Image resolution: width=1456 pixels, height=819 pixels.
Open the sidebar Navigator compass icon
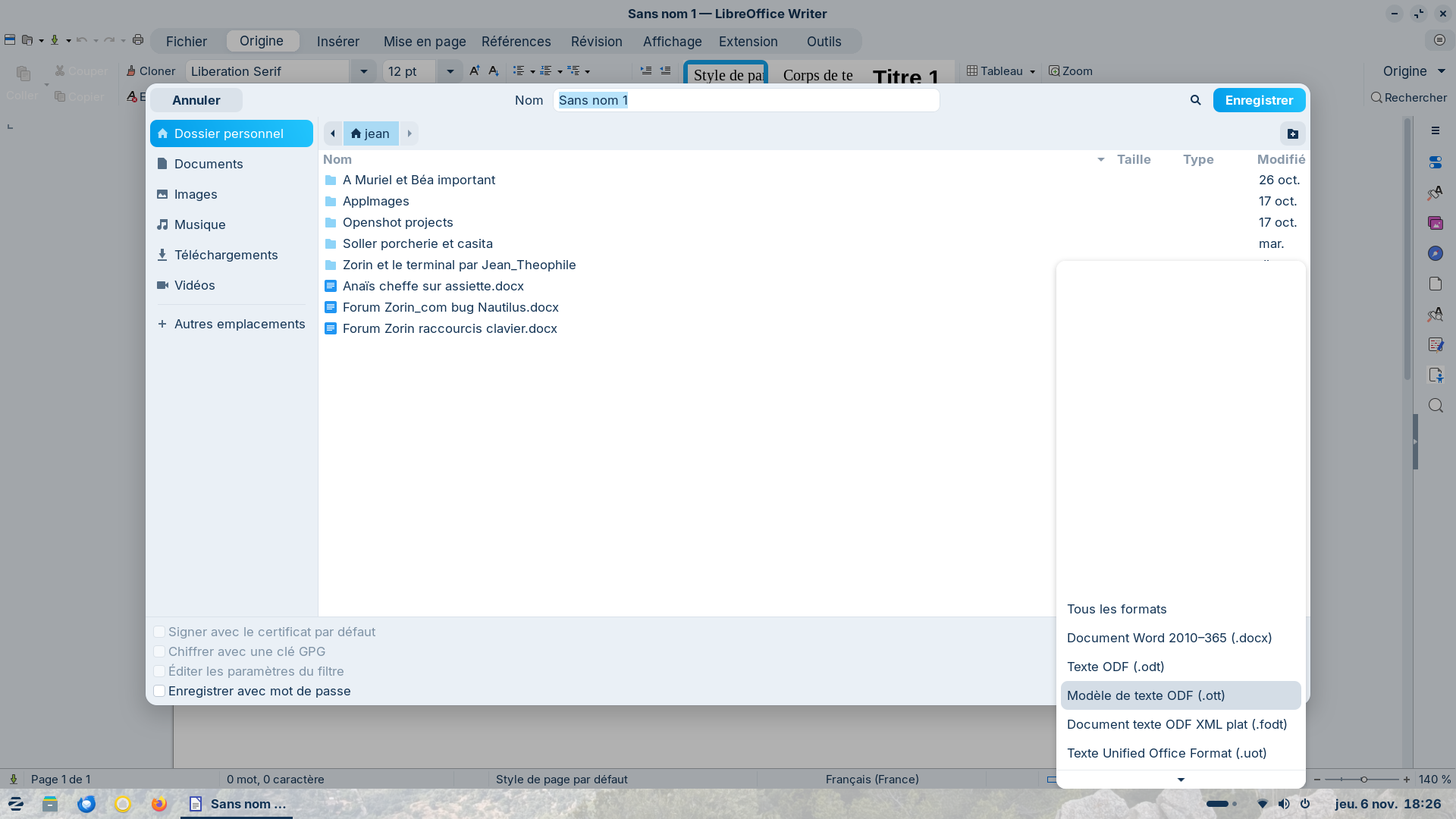coord(1435,253)
